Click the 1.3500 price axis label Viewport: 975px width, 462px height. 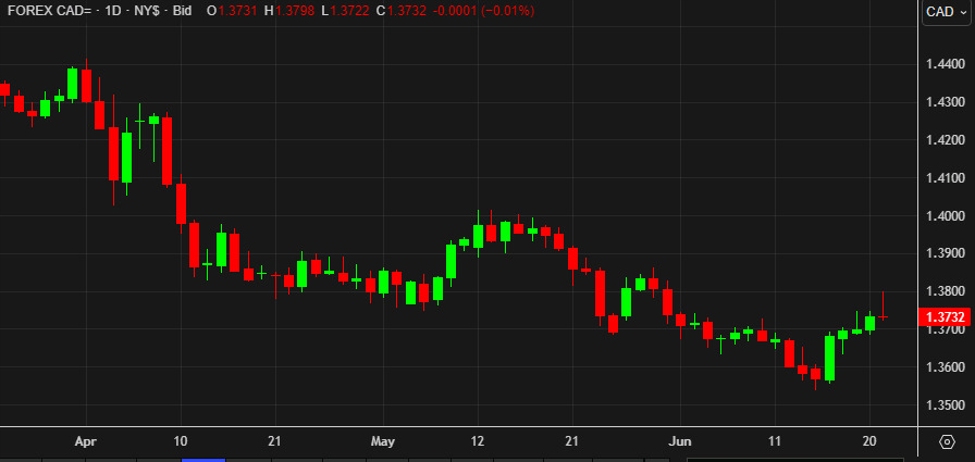(945, 406)
